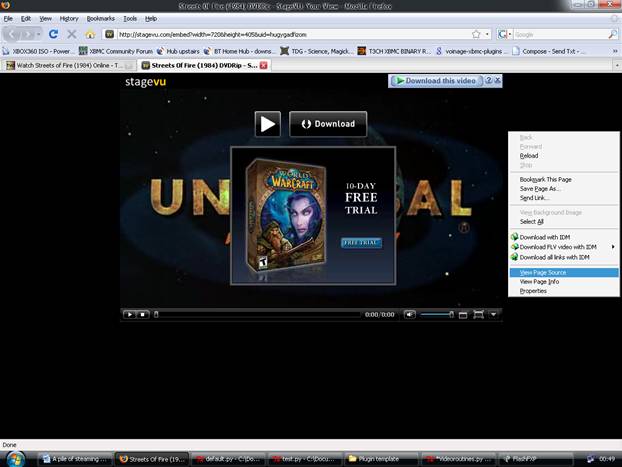622x467 pixels.
Task: Open the back/forward history dropdown arrow
Action: point(38,35)
